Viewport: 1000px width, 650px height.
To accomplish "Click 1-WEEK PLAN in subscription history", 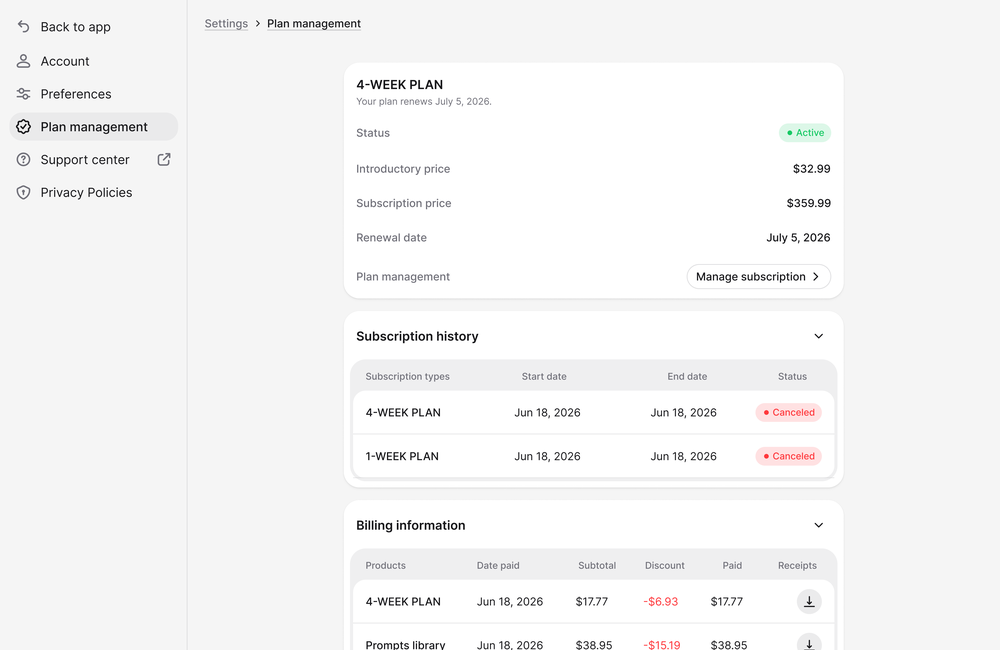I will coord(402,456).
